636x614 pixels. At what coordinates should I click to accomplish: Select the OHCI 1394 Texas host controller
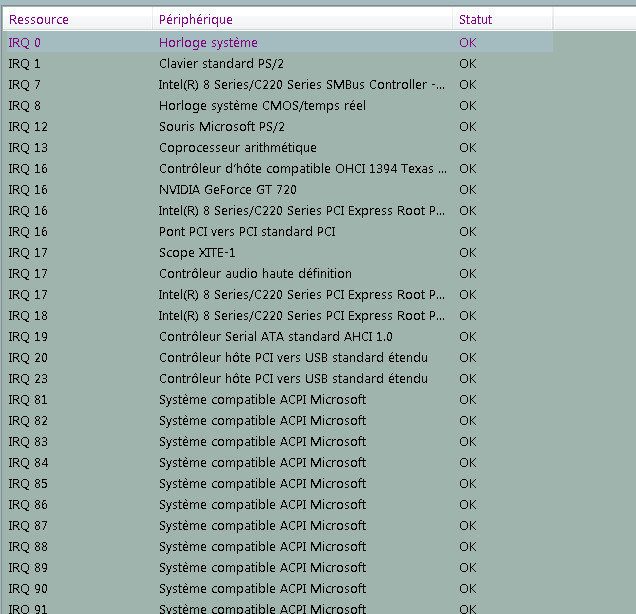[302, 168]
